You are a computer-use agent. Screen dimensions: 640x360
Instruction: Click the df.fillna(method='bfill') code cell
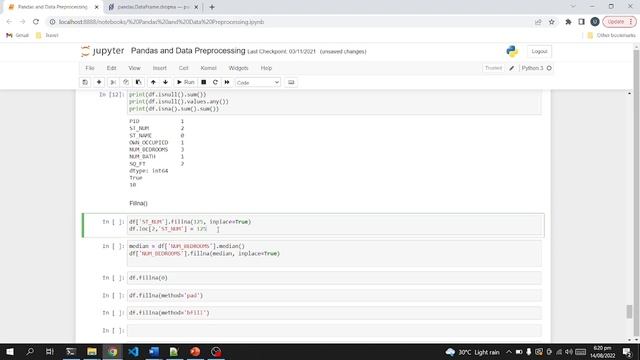(x=334, y=313)
